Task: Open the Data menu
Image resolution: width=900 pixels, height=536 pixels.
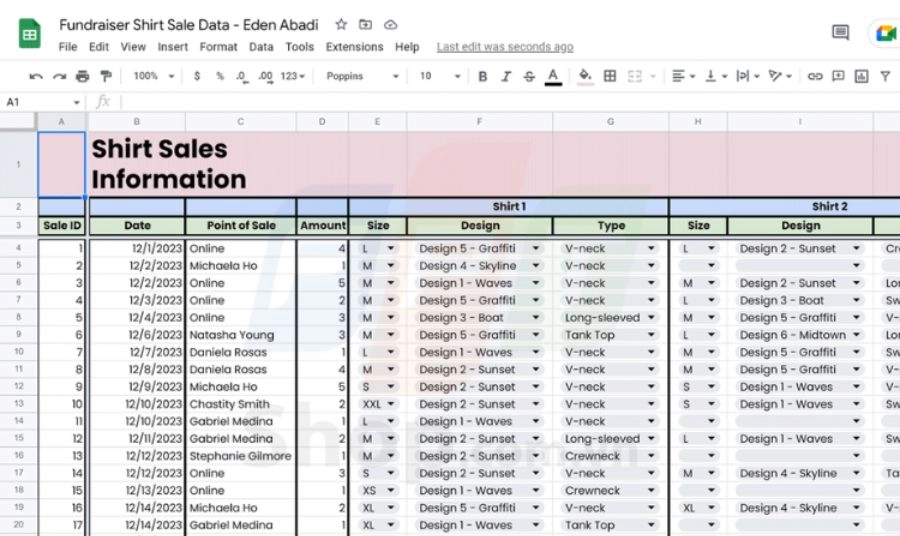Action: 261,47
